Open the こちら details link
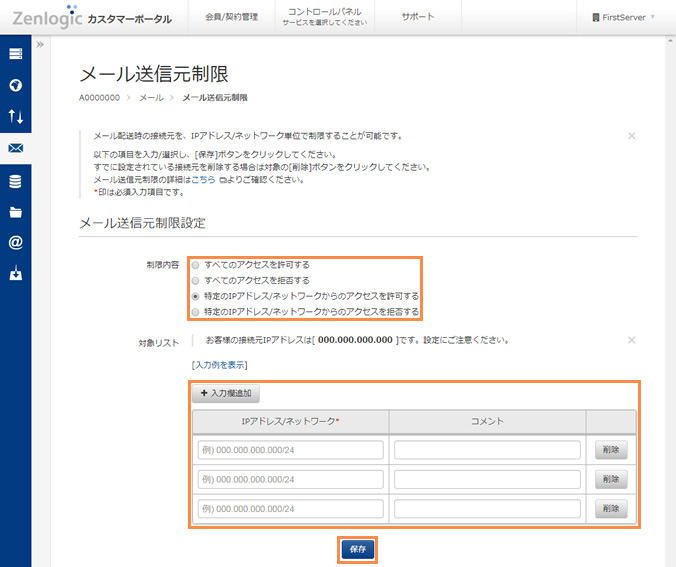Screen dimensions: 676x567 (203, 180)
